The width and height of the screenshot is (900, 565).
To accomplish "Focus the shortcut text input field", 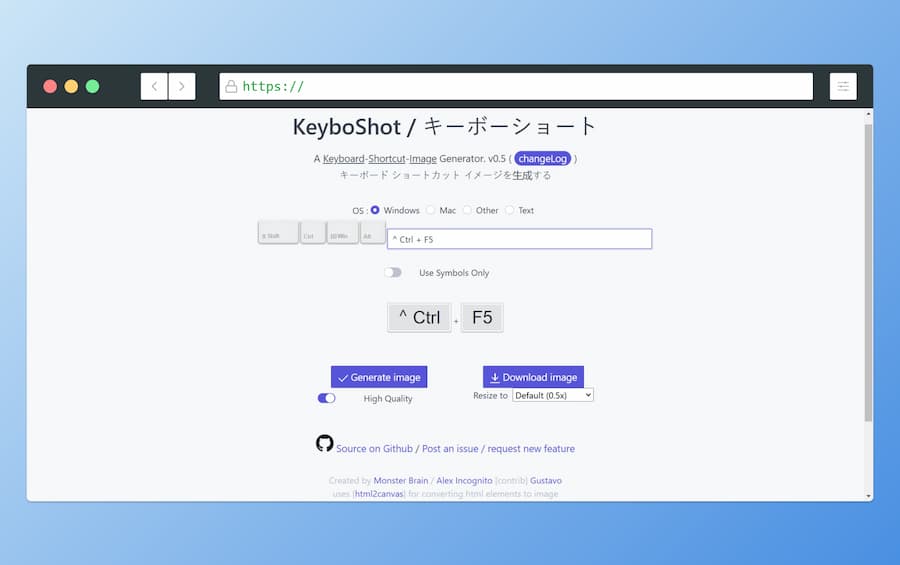I will (x=519, y=239).
